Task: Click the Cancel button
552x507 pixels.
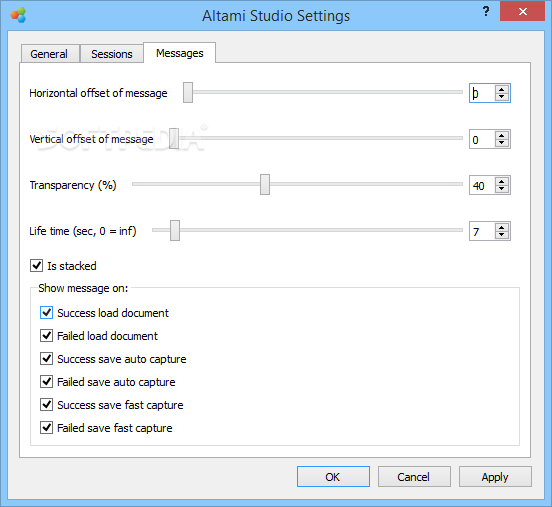Action: click(414, 477)
